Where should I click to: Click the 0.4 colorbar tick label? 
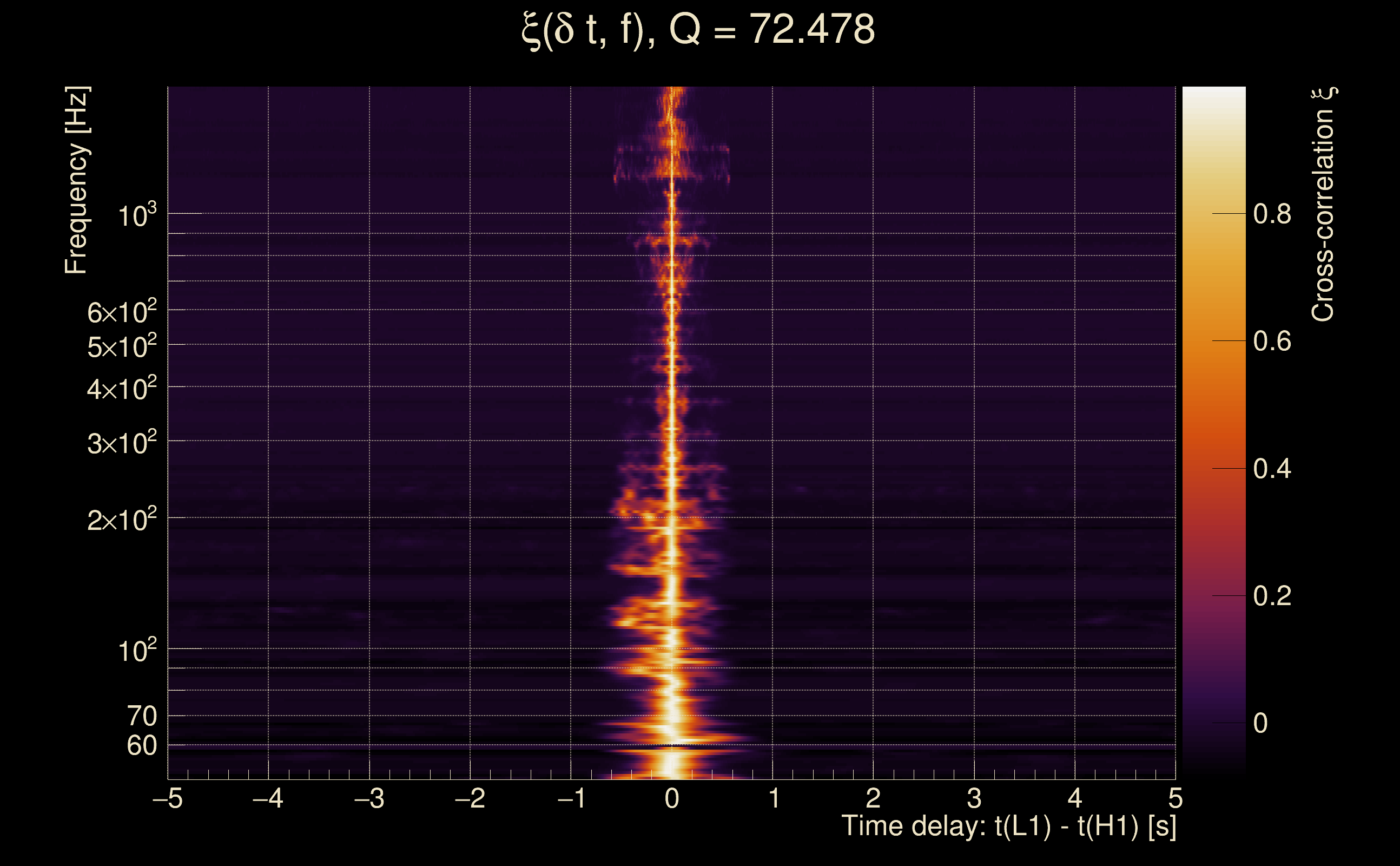pos(1272,469)
